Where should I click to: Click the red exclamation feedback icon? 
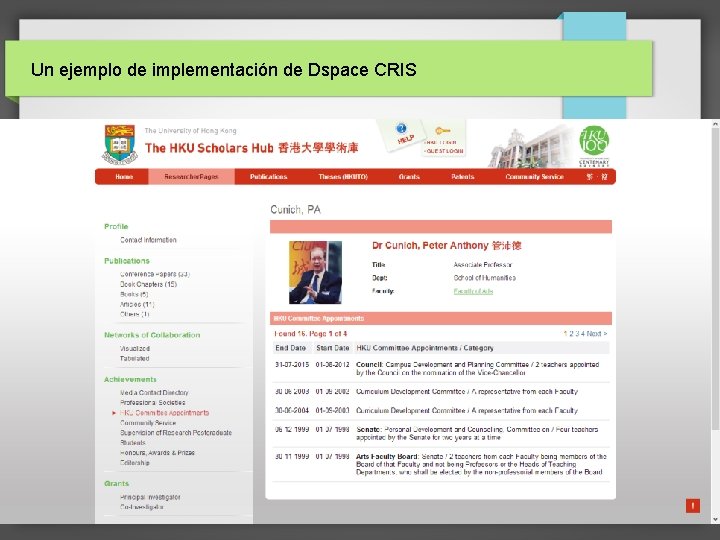click(x=692, y=506)
